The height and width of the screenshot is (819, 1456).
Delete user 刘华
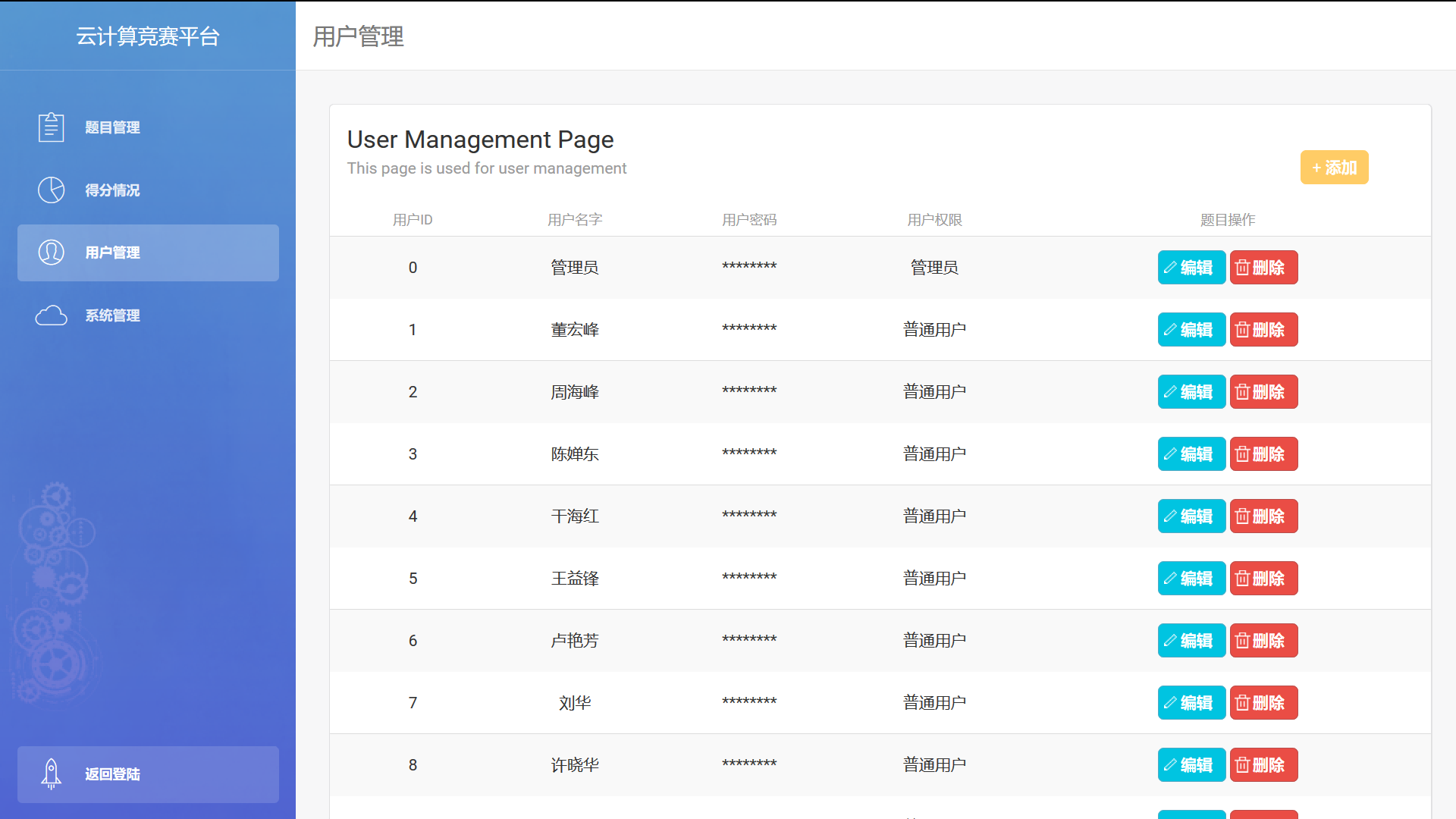1263,703
